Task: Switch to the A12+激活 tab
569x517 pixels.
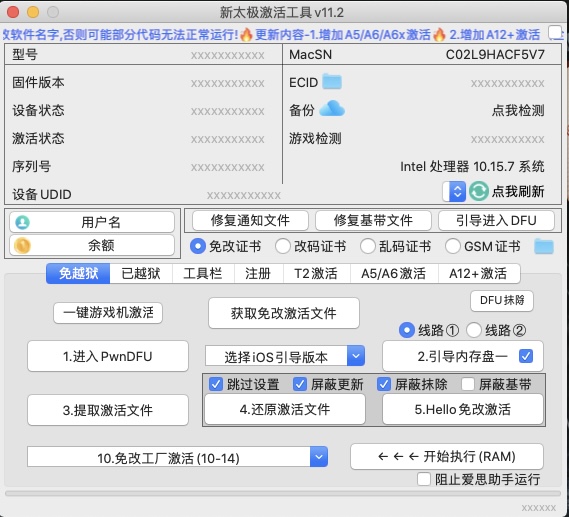Action: [x=478, y=274]
